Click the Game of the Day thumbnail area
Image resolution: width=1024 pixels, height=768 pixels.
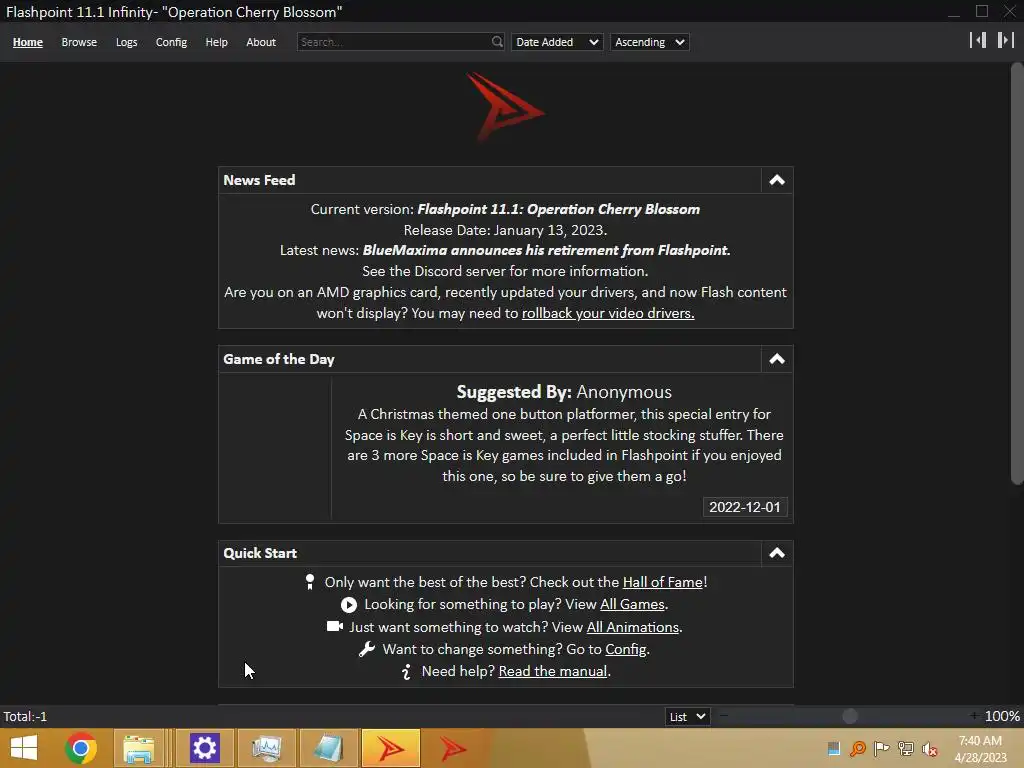point(276,449)
